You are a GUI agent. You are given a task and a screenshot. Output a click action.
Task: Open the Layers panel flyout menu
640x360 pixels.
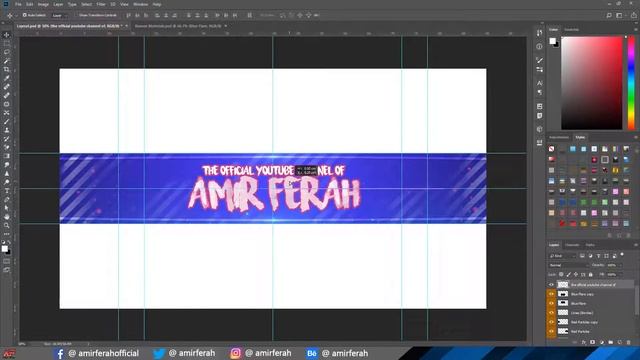click(636, 245)
